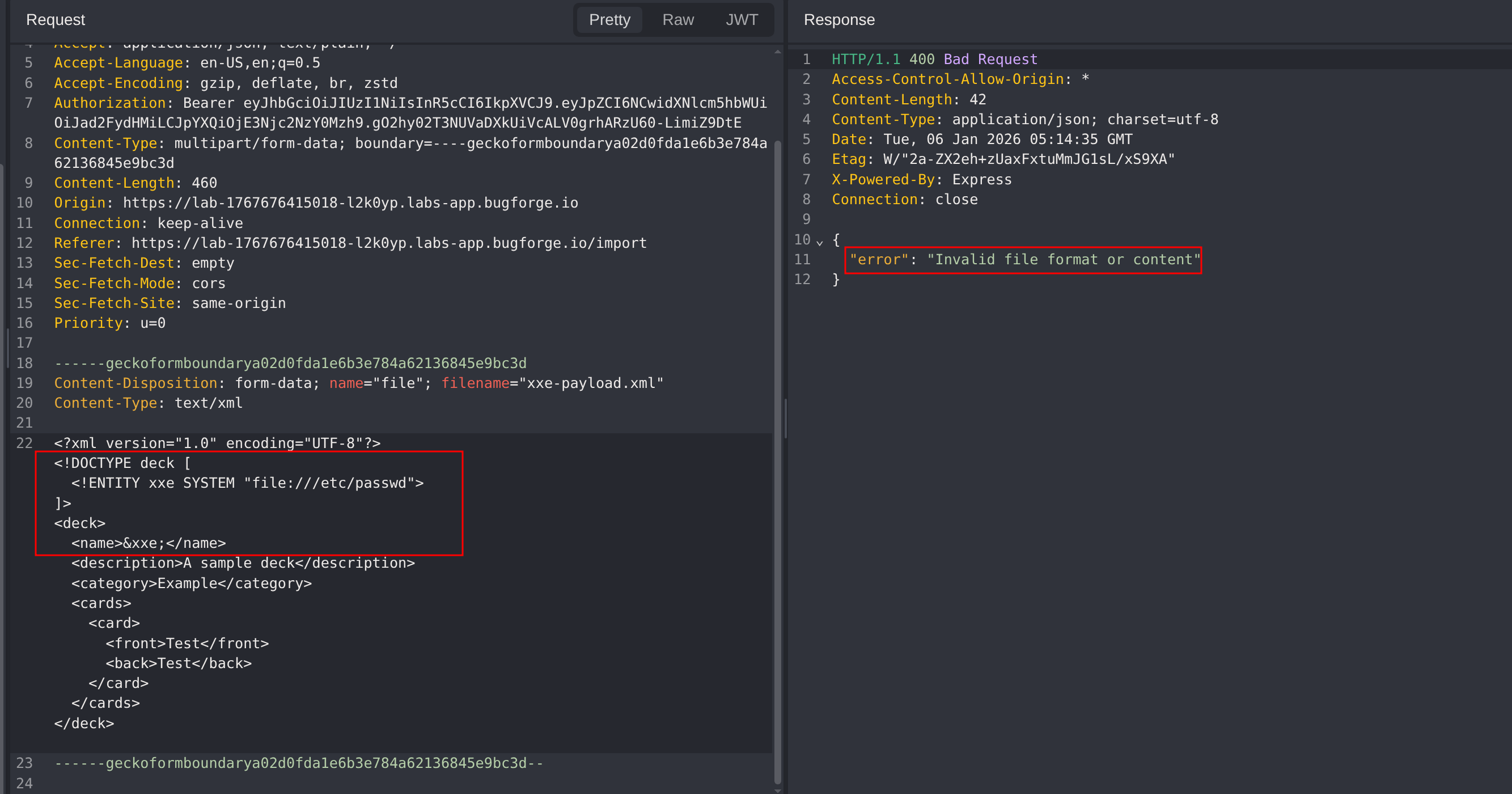
Task: Click the Date response header
Action: (x=982, y=140)
